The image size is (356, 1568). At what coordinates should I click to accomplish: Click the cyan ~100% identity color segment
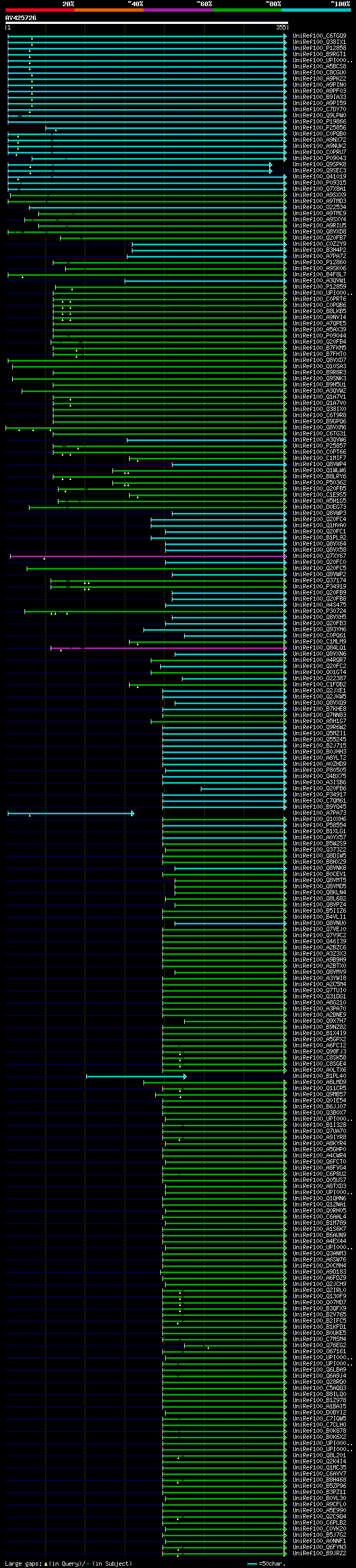316,10
